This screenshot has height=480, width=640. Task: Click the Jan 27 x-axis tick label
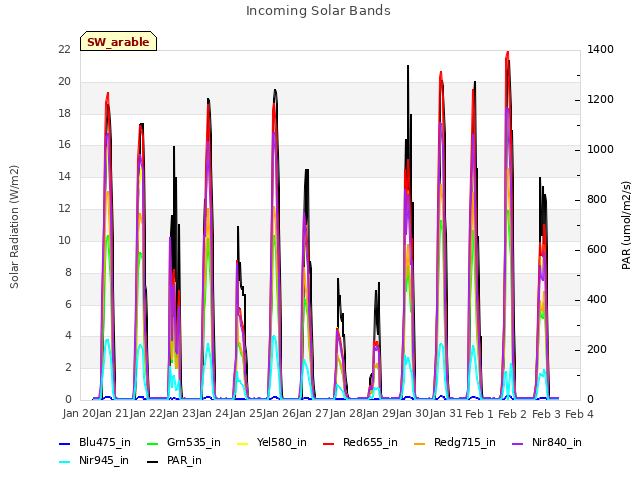312,414
